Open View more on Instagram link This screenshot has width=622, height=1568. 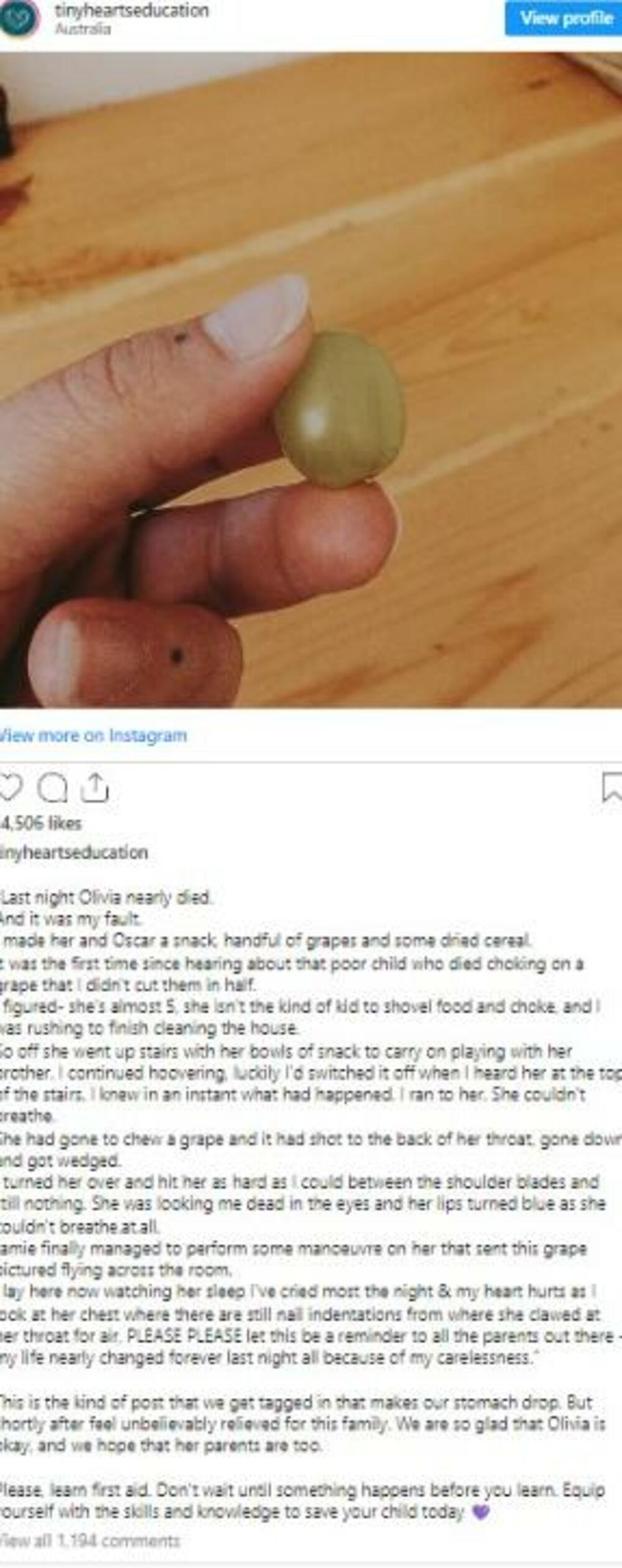pos(92,735)
